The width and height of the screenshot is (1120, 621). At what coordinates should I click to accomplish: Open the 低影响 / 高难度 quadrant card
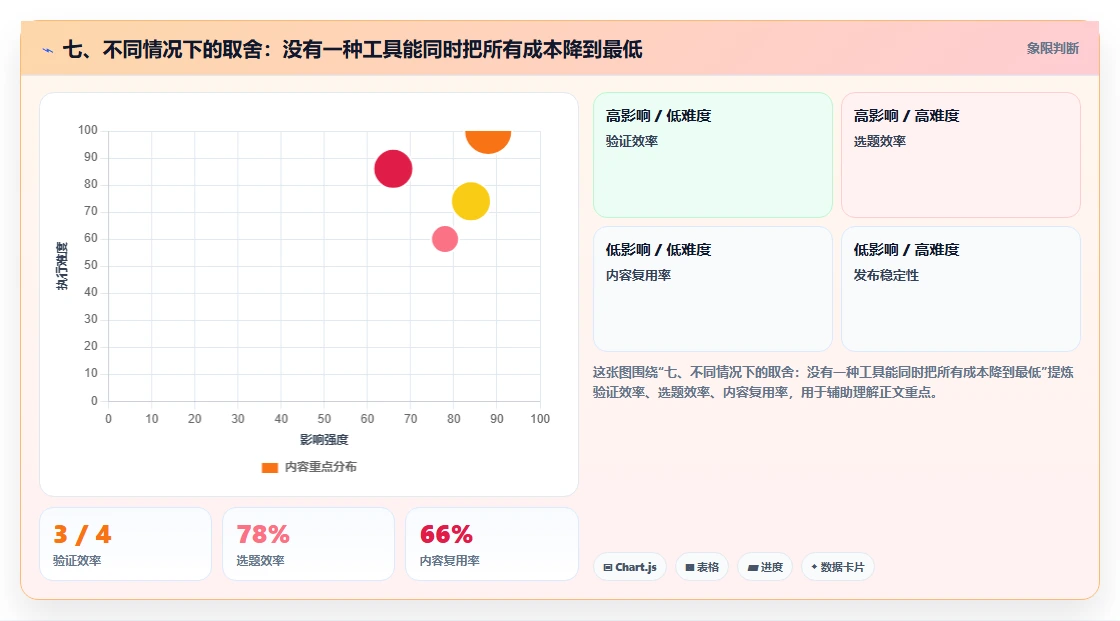point(961,289)
